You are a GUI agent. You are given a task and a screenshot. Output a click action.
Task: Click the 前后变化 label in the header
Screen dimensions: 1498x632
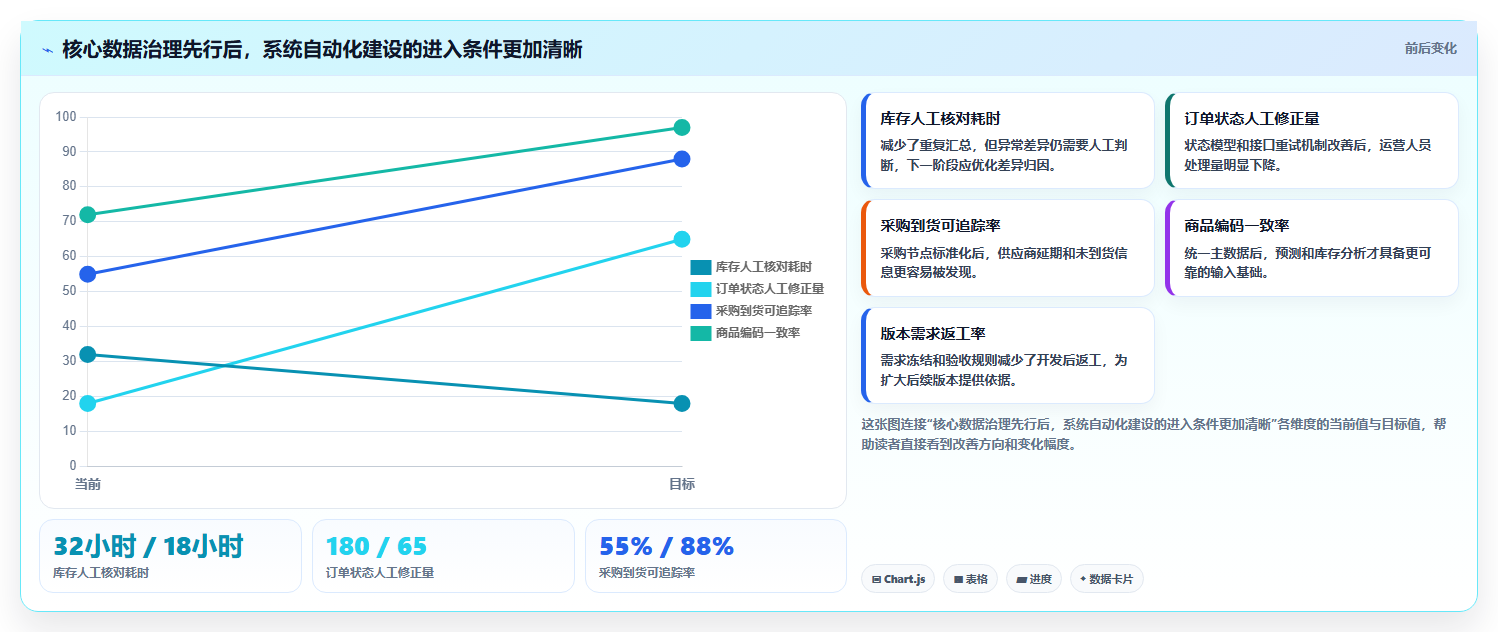click(1430, 48)
